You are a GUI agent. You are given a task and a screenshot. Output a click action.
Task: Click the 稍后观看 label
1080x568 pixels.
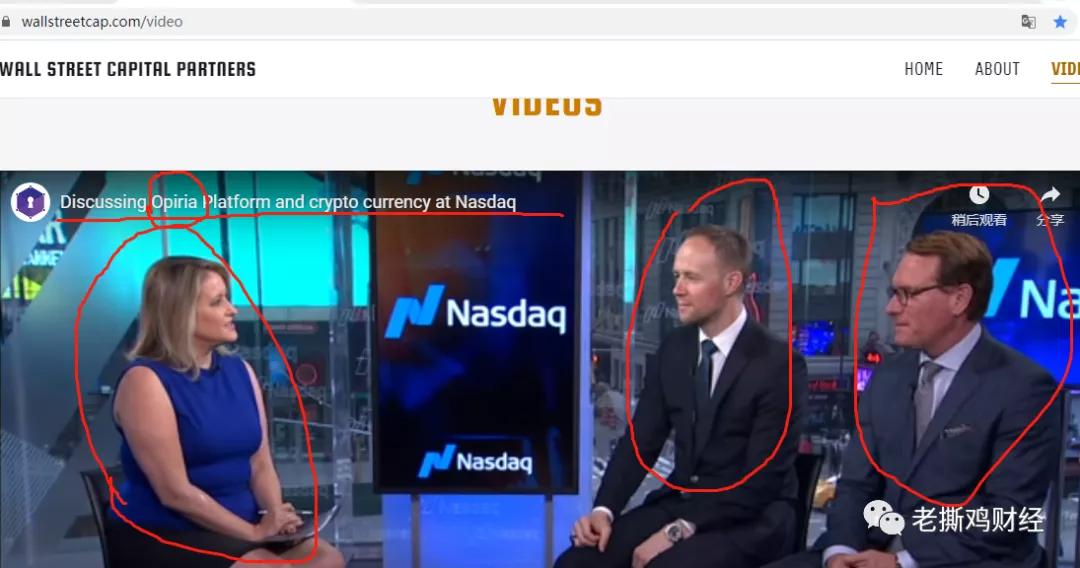979,220
